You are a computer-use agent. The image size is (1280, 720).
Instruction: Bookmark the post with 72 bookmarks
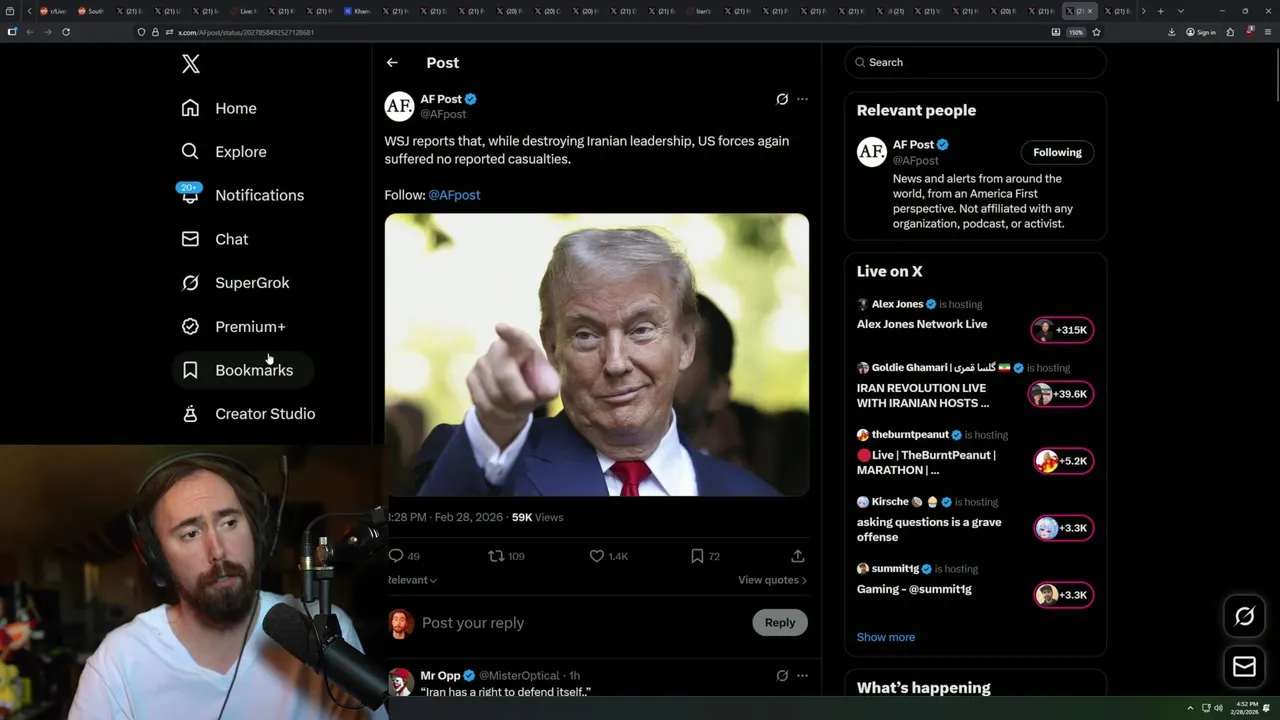click(697, 556)
